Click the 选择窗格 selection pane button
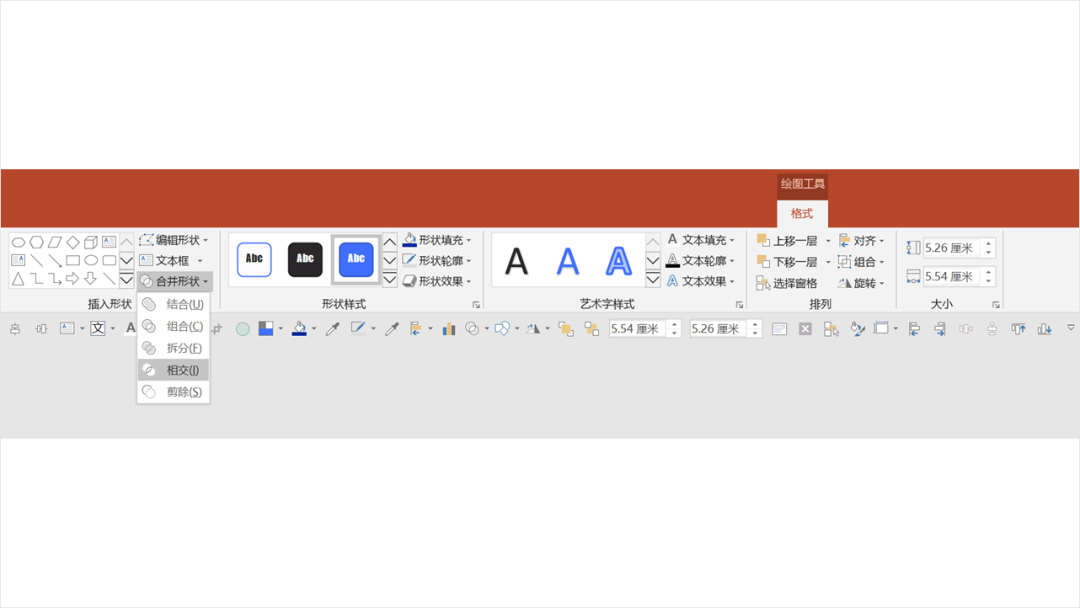 (x=787, y=283)
